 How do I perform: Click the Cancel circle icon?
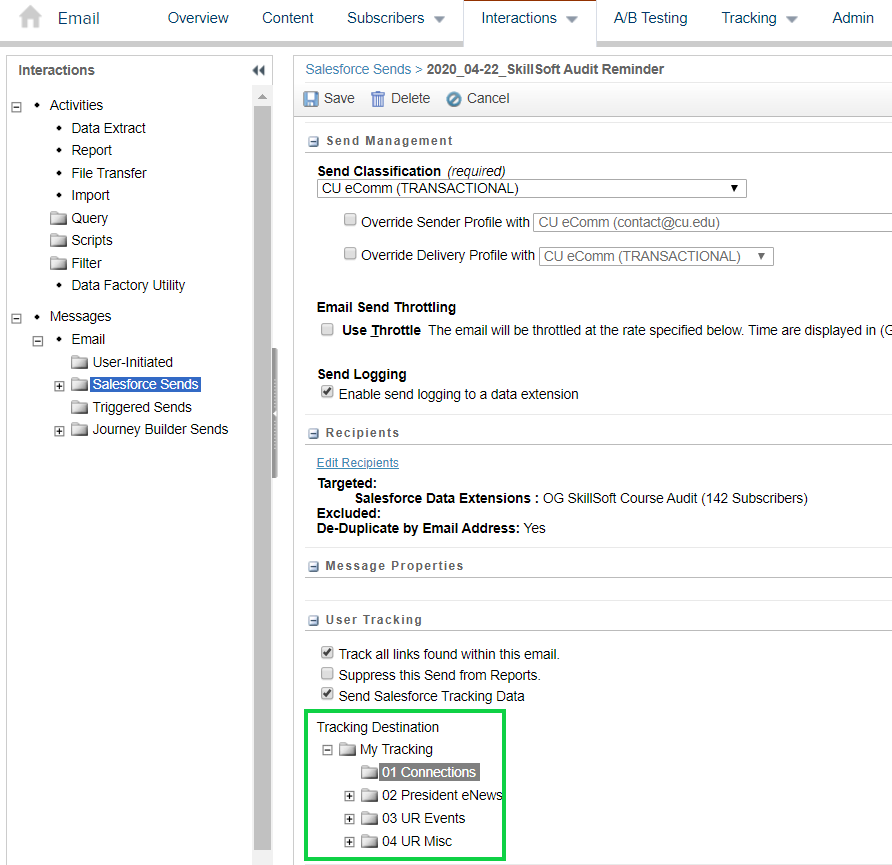(453, 100)
